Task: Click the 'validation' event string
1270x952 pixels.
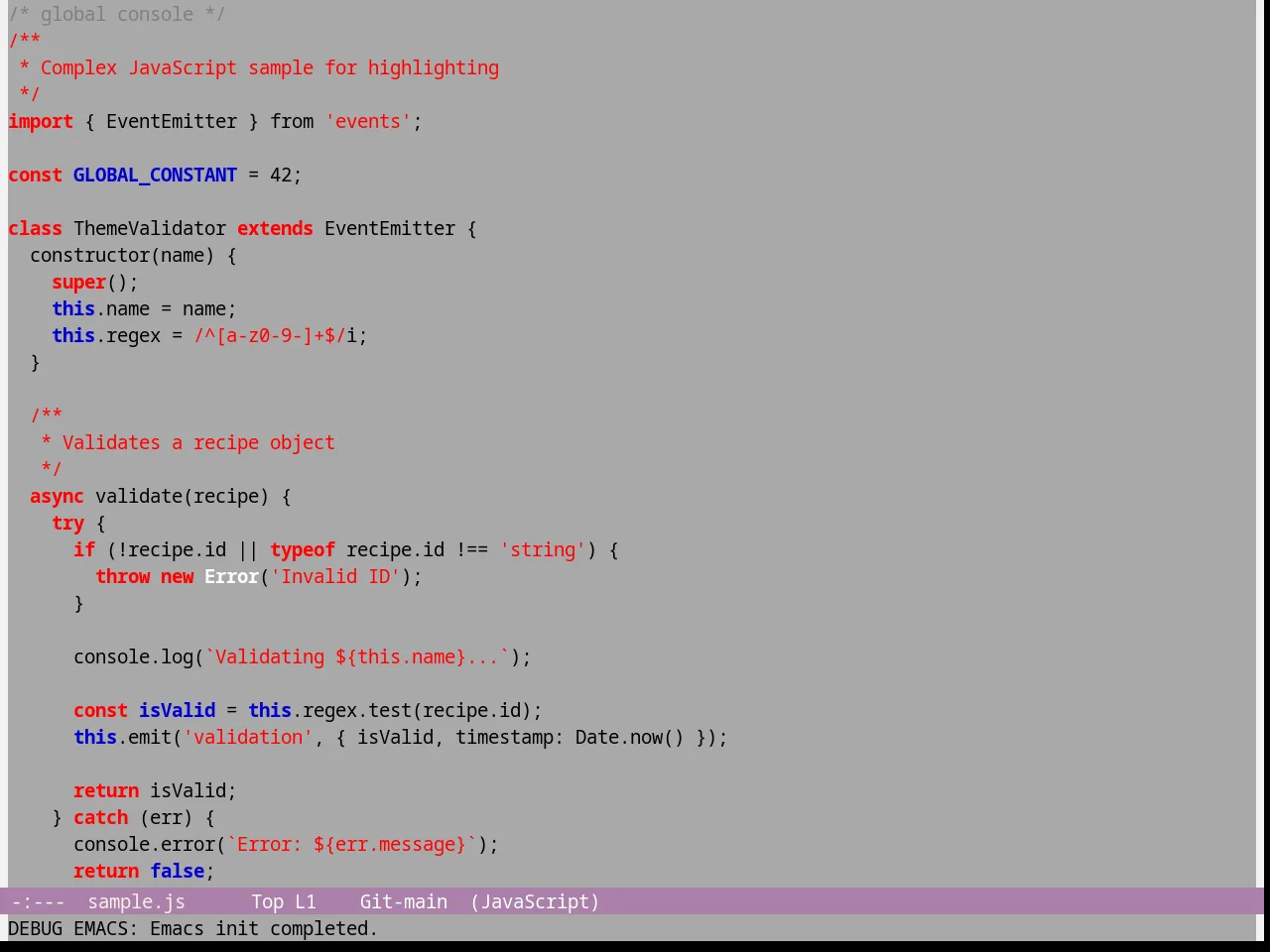Action: coord(248,737)
